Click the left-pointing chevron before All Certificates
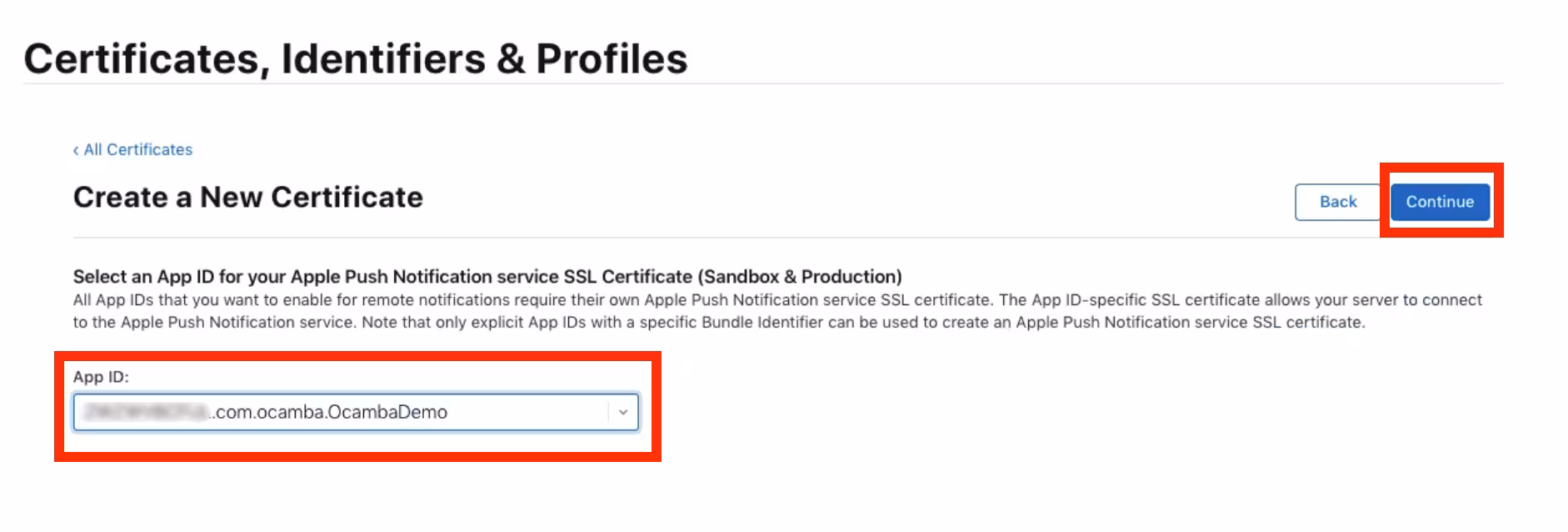The image size is (1568, 532). 75,149
